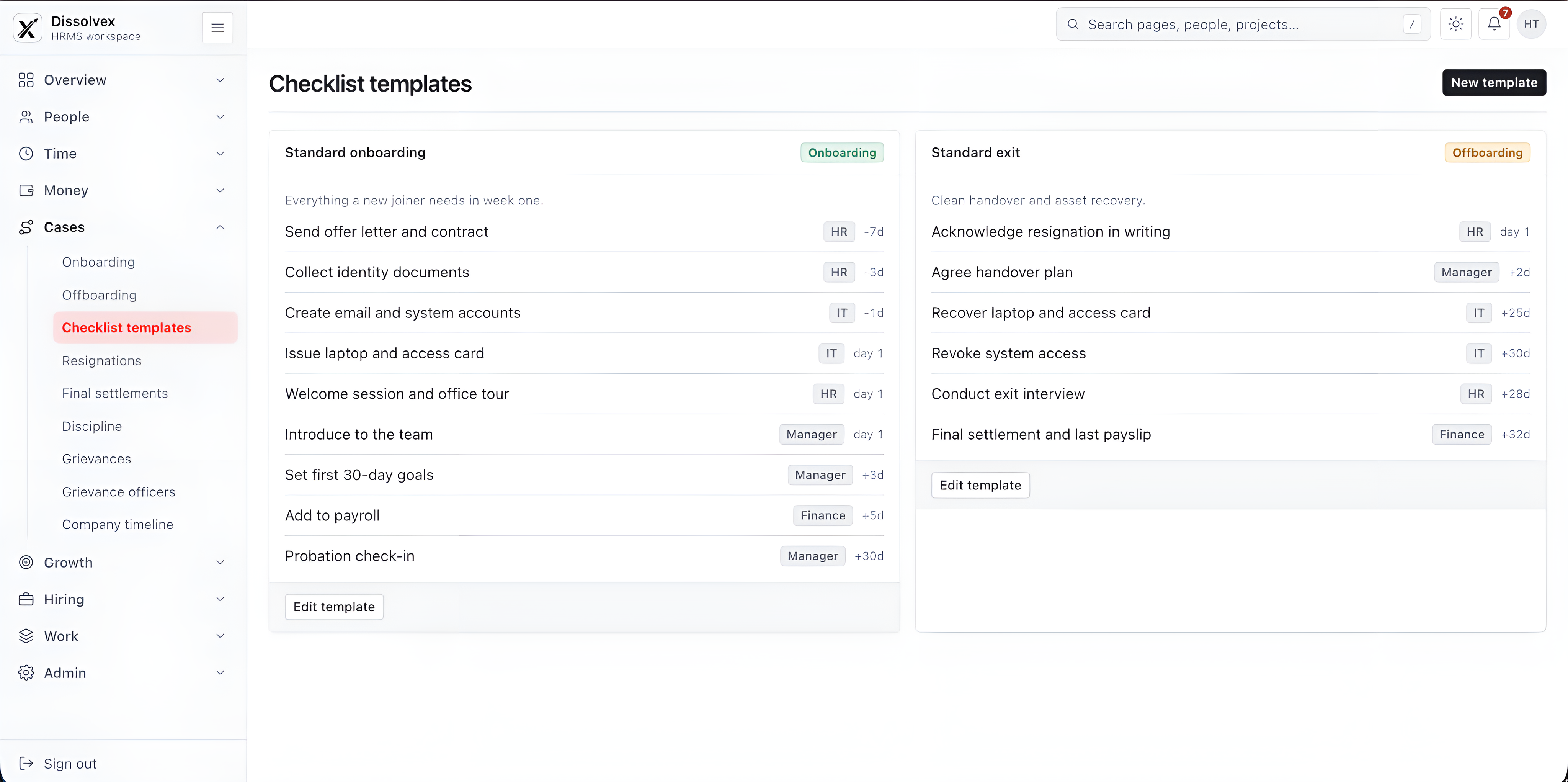The width and height of the screenshot is (1568, 782).
Task: Click 'Agree handover plan' item
Action: [x=1230, y=272]
